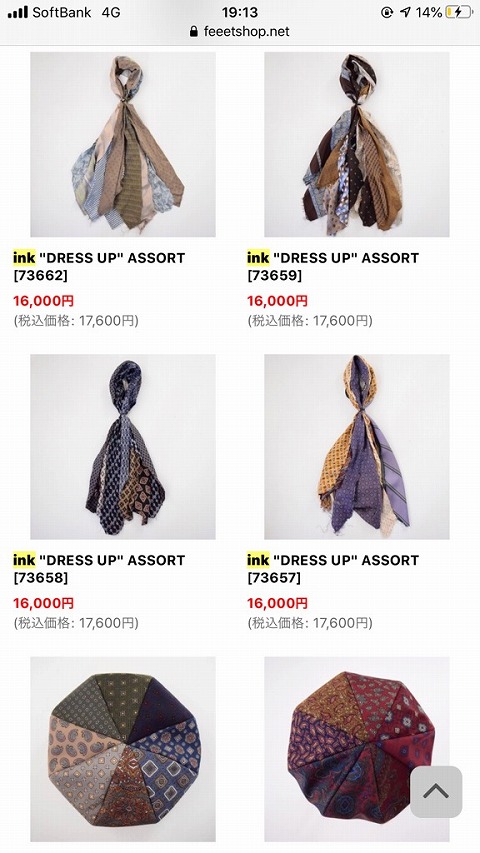The height and width of the screenshot is (853, 480).
Task: Open link ink "DRESS UP" ASSORT [73657]
Action: point(333,569)
